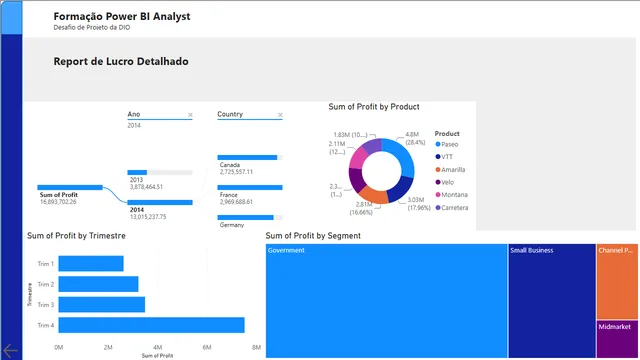This screenshot has width=640, height=360.
Task: Click the Desafio de Projeto da DIO subtitle
Action: 92,28
